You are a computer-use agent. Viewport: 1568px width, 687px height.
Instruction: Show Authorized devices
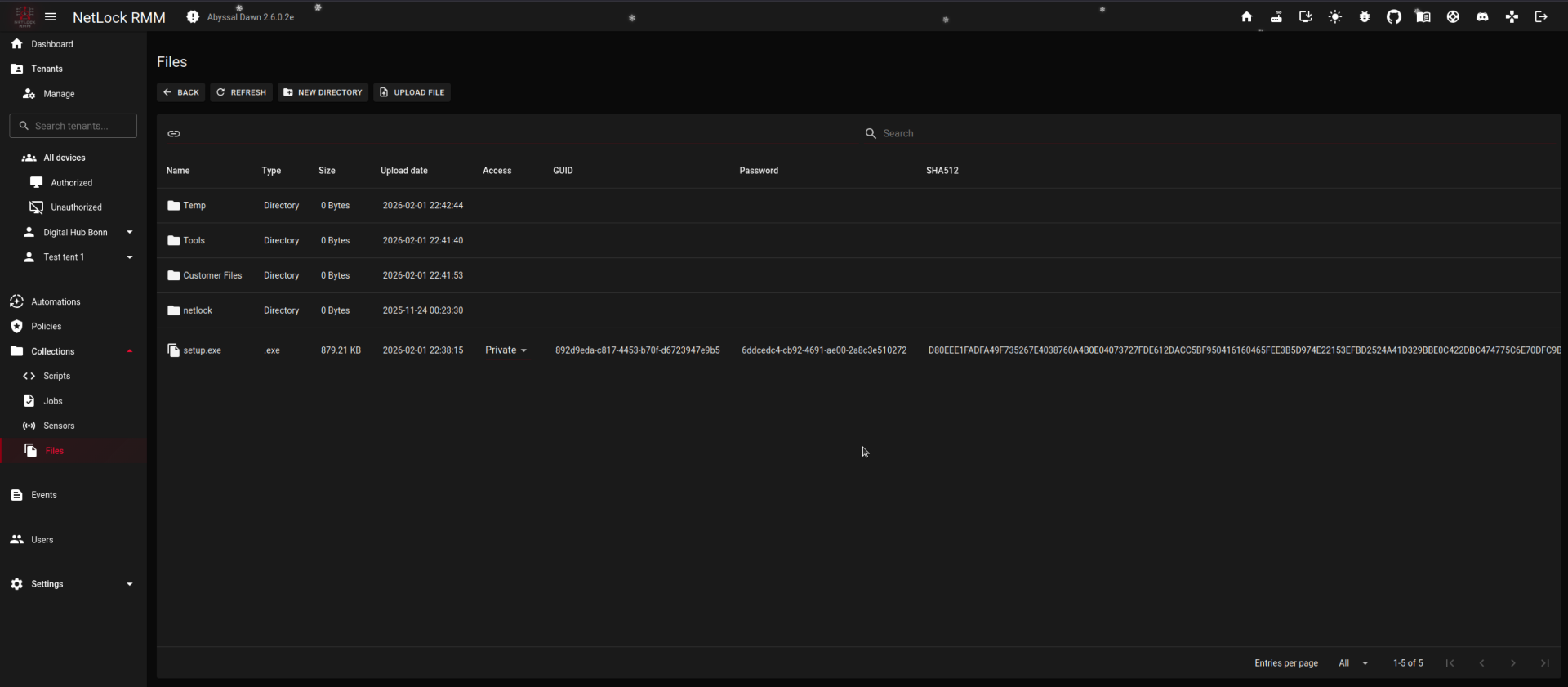pos(73,183)
